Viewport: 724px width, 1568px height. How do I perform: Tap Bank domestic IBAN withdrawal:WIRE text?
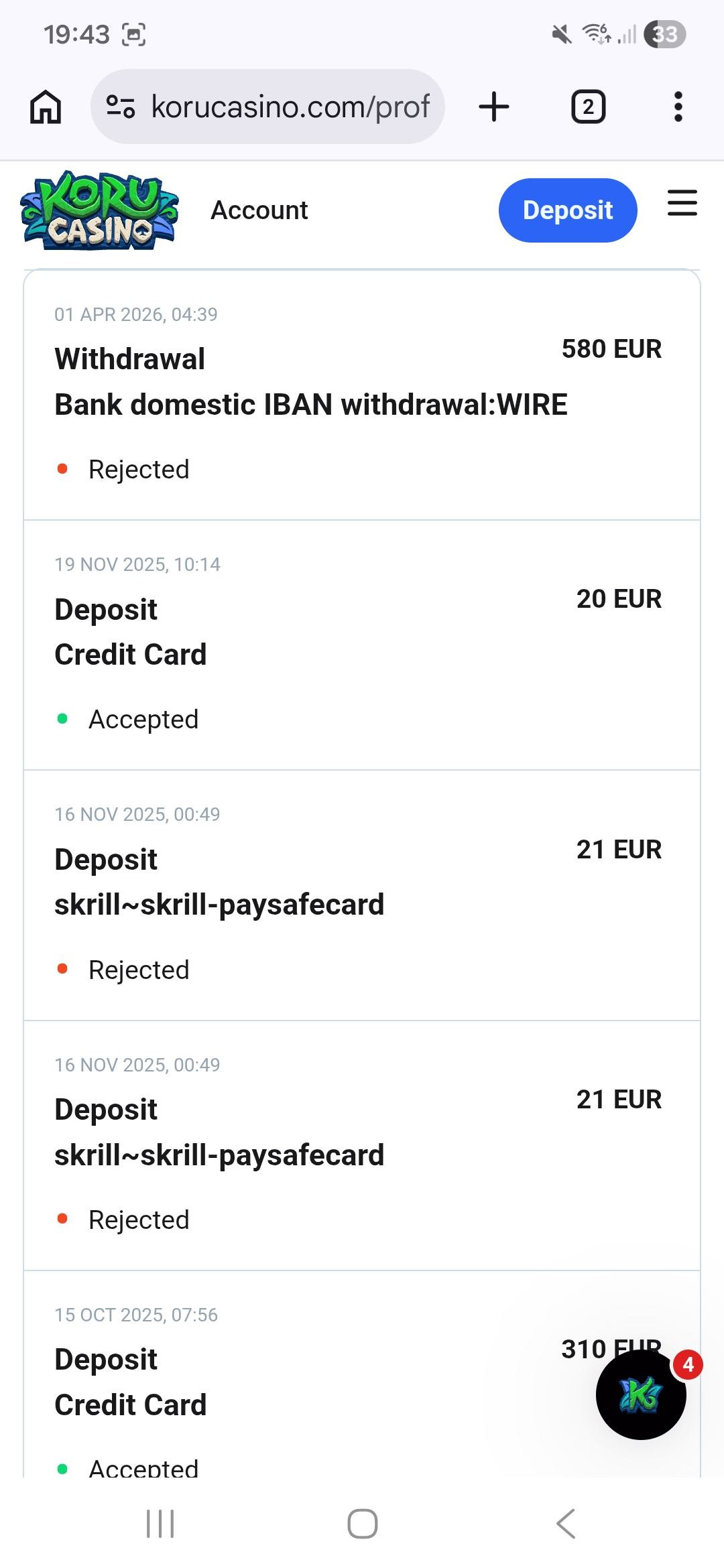[x=311, y=405]
